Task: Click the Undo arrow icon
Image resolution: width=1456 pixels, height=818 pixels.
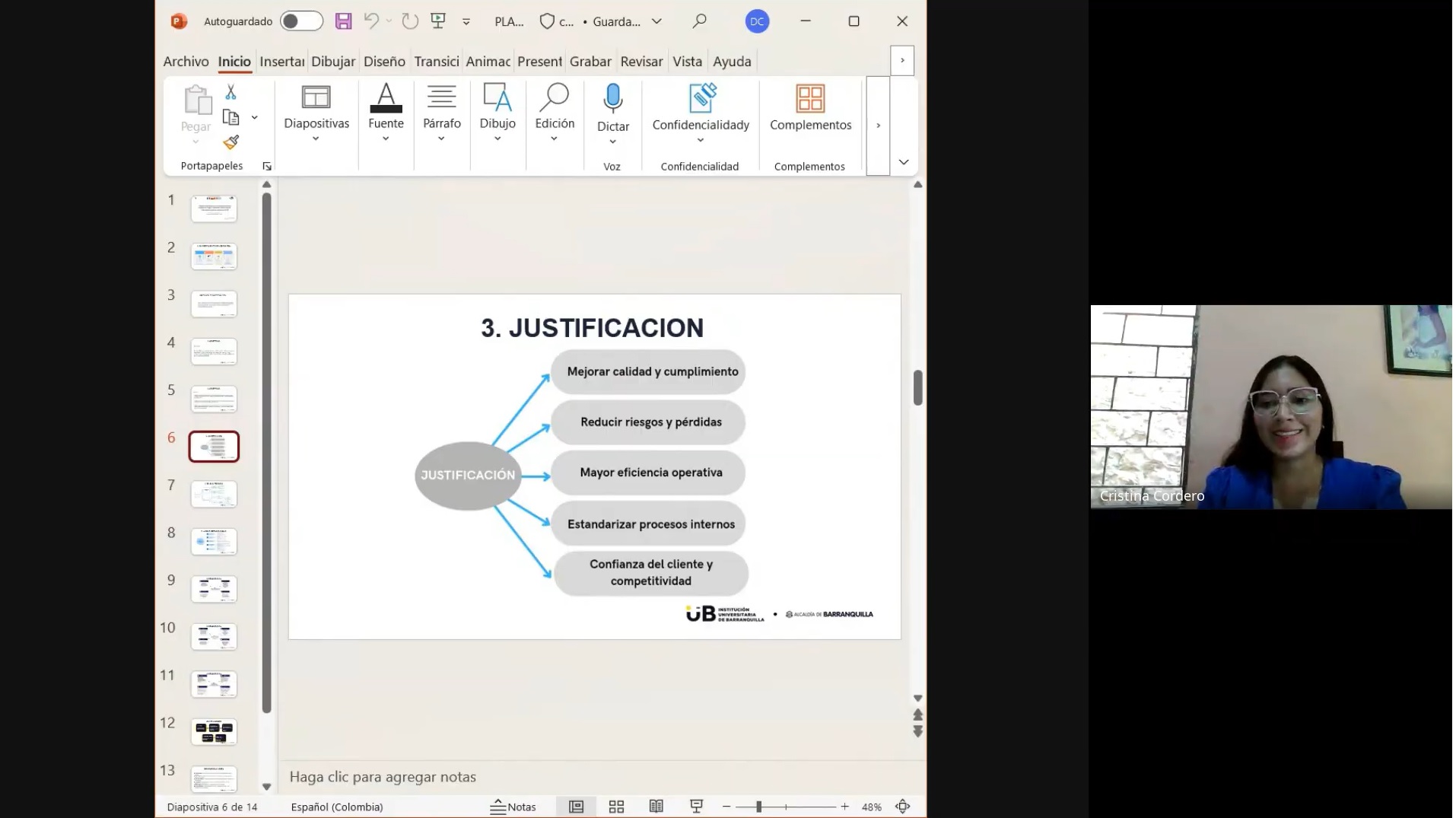Action: pos(370,21)
